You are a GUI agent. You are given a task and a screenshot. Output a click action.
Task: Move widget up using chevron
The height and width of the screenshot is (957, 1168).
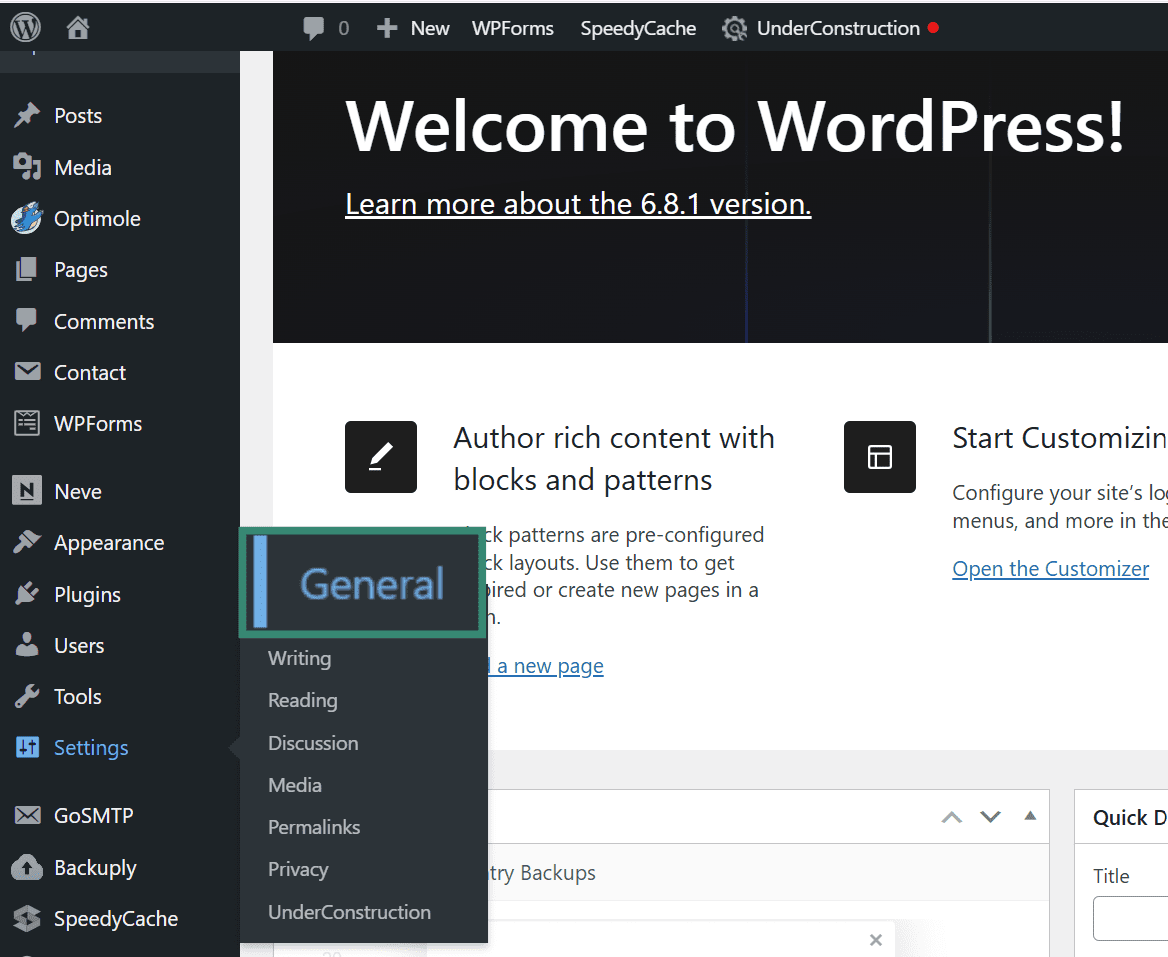tap(951, 817)
